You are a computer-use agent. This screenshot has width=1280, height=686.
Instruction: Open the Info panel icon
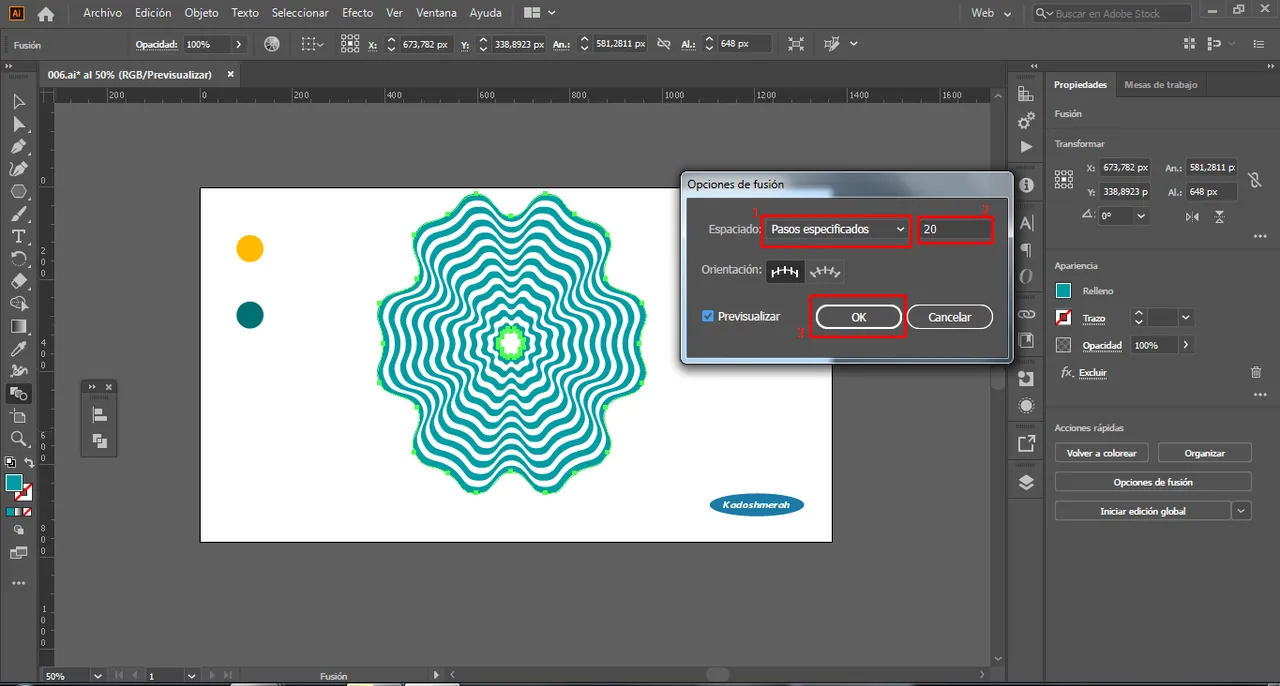pos(1026,185)
